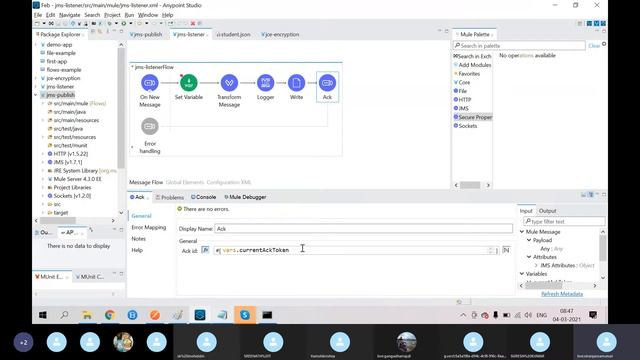The height and width of the screenshot is (360, 640).
Task: Open the Run menu
Action: (x=129, y=15)
